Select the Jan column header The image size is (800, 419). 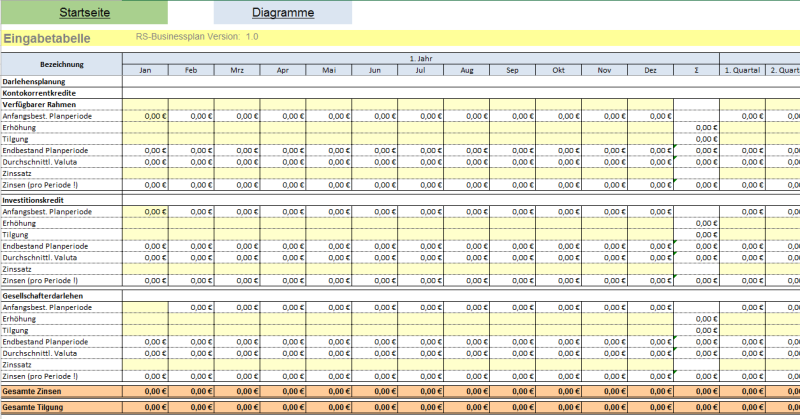145,70
